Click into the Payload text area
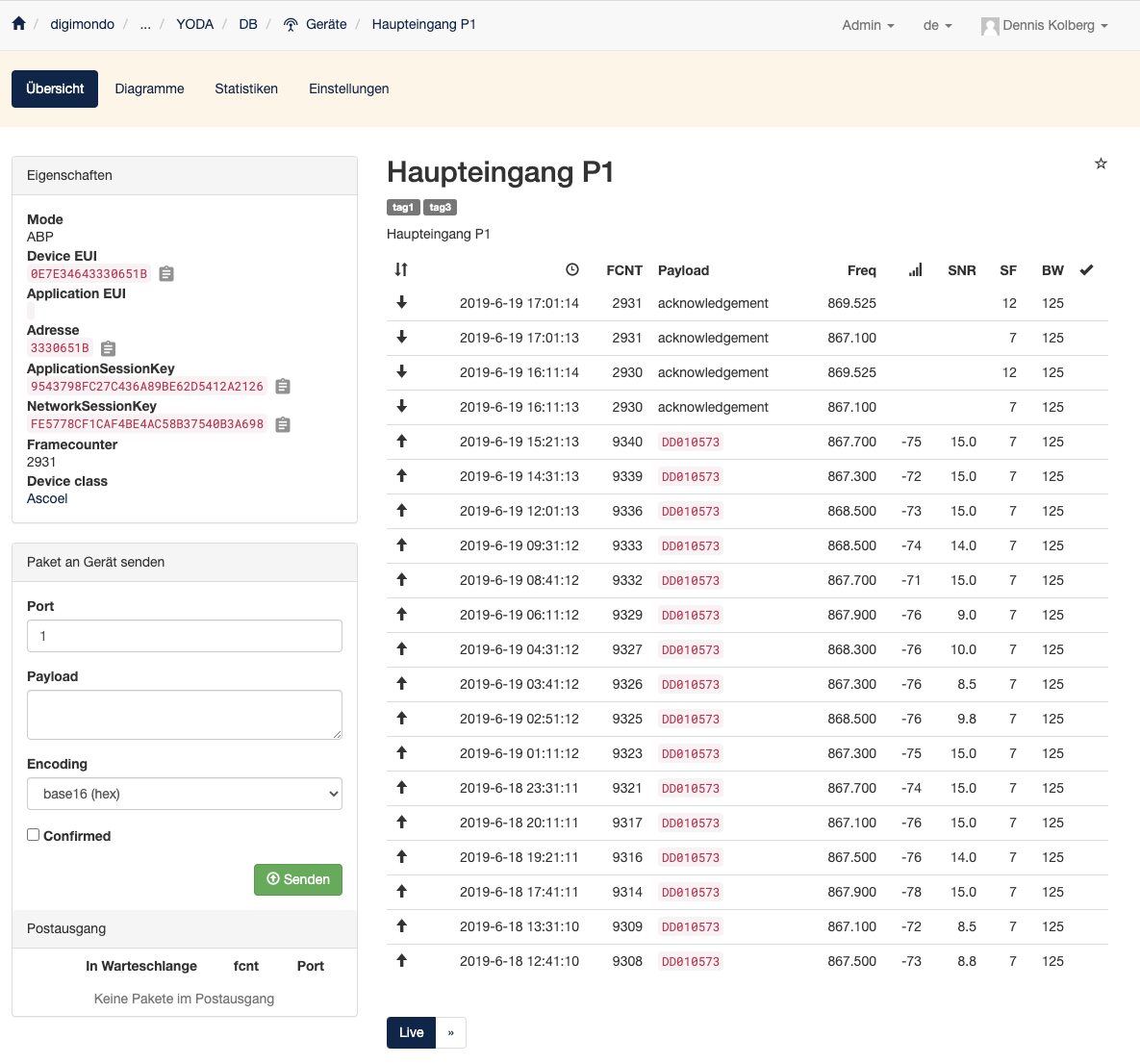Image resolution: width=1140 pixels, height=1064 pixels. [x=185, y=715]
